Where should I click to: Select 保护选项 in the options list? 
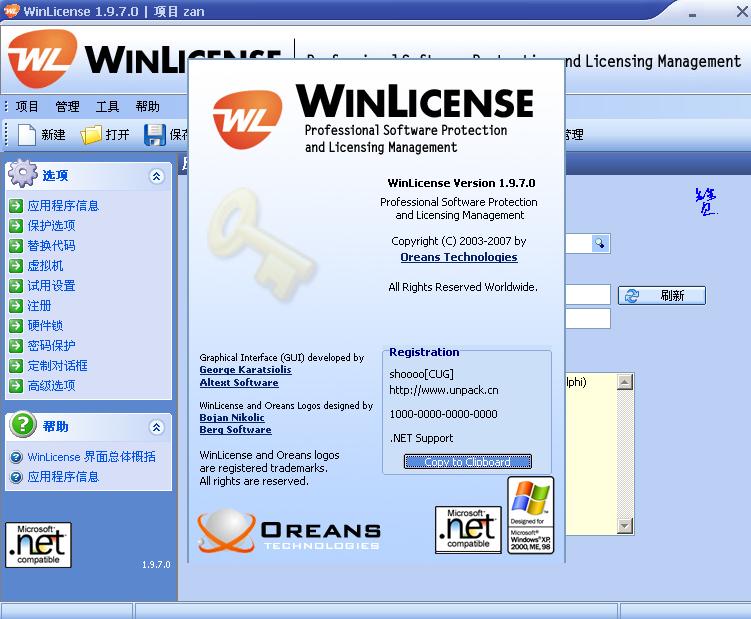51,226
